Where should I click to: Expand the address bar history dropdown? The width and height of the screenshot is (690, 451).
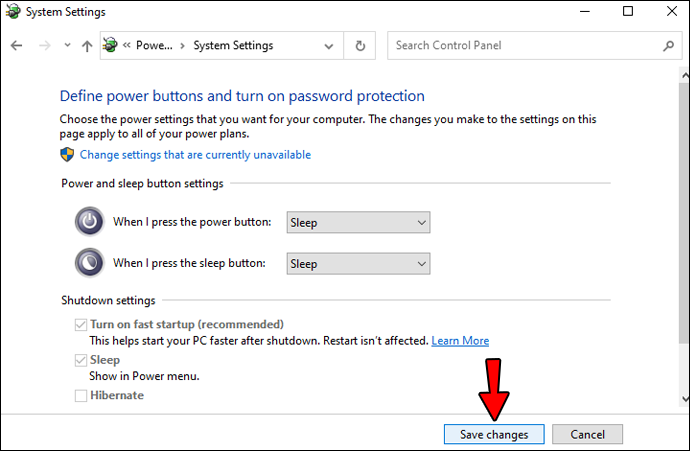(x=329, y=46)
